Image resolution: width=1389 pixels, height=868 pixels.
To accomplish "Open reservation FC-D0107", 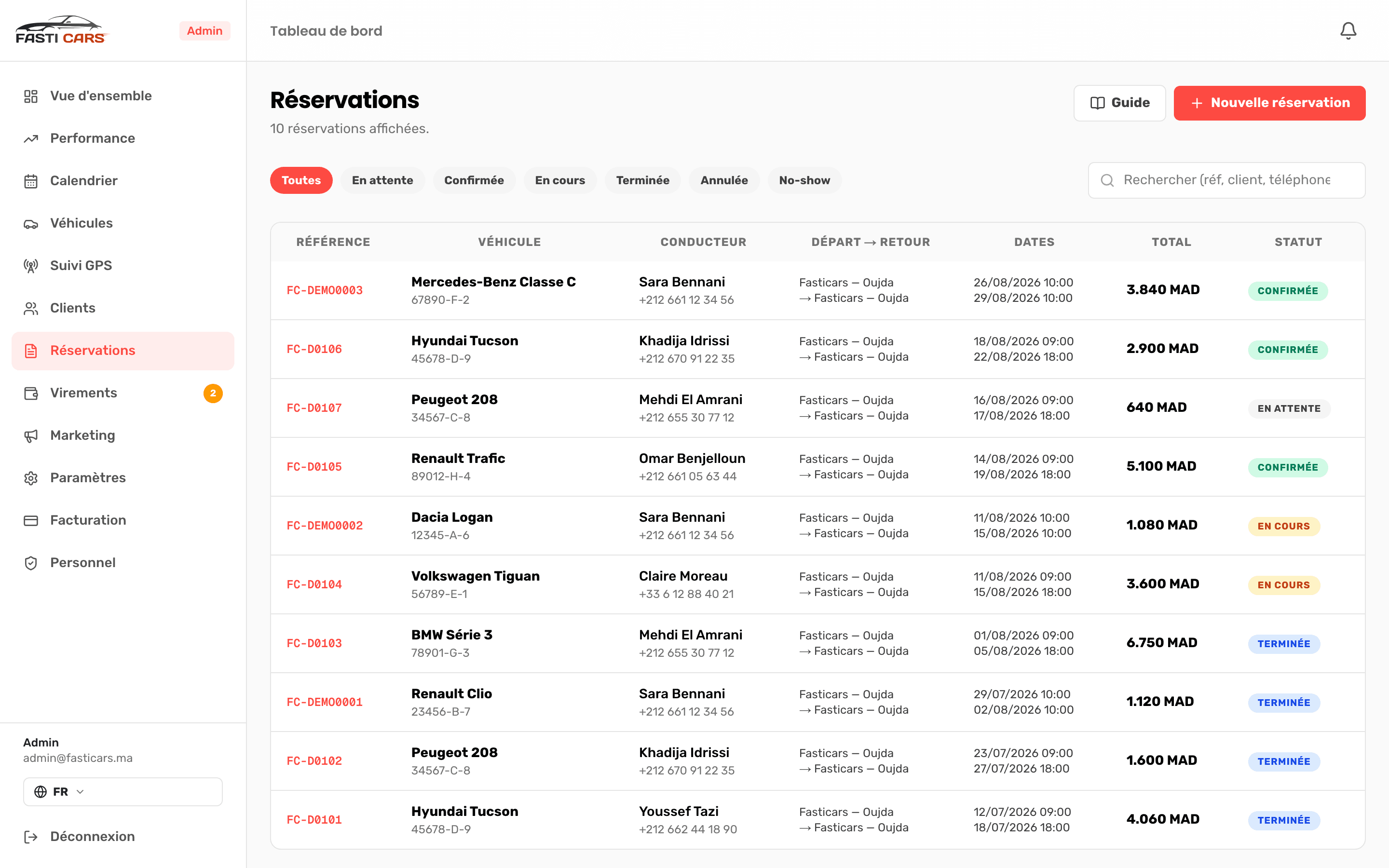I will 314,408.
